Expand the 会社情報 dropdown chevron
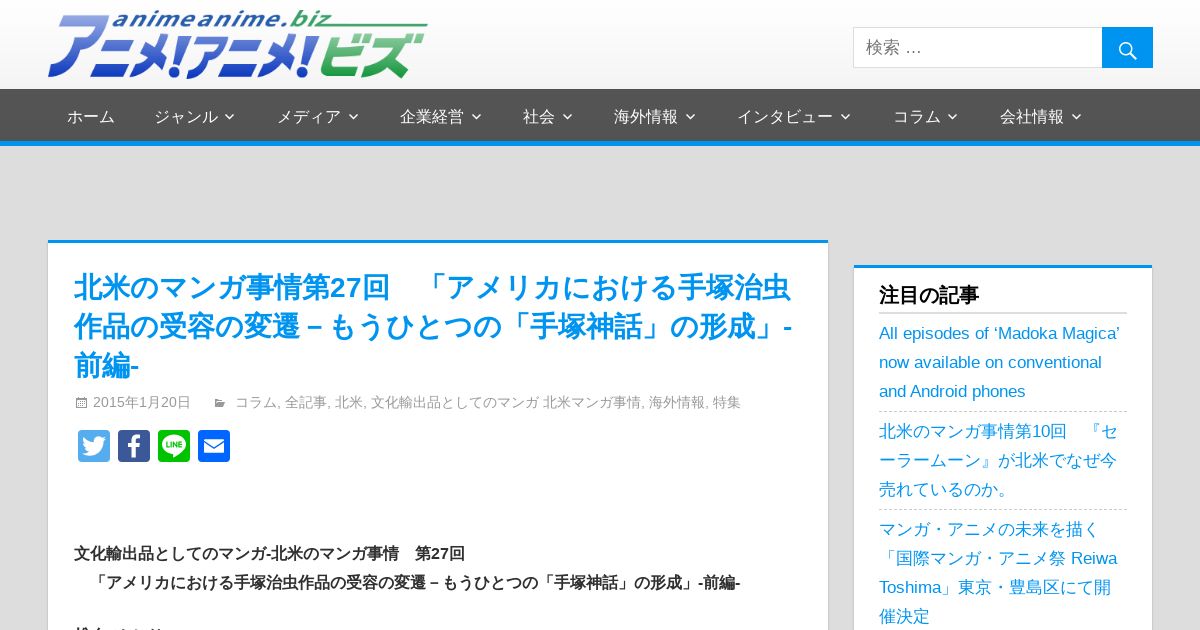The height and width of the screenshot is (630, 1200). click(1076, 117)
